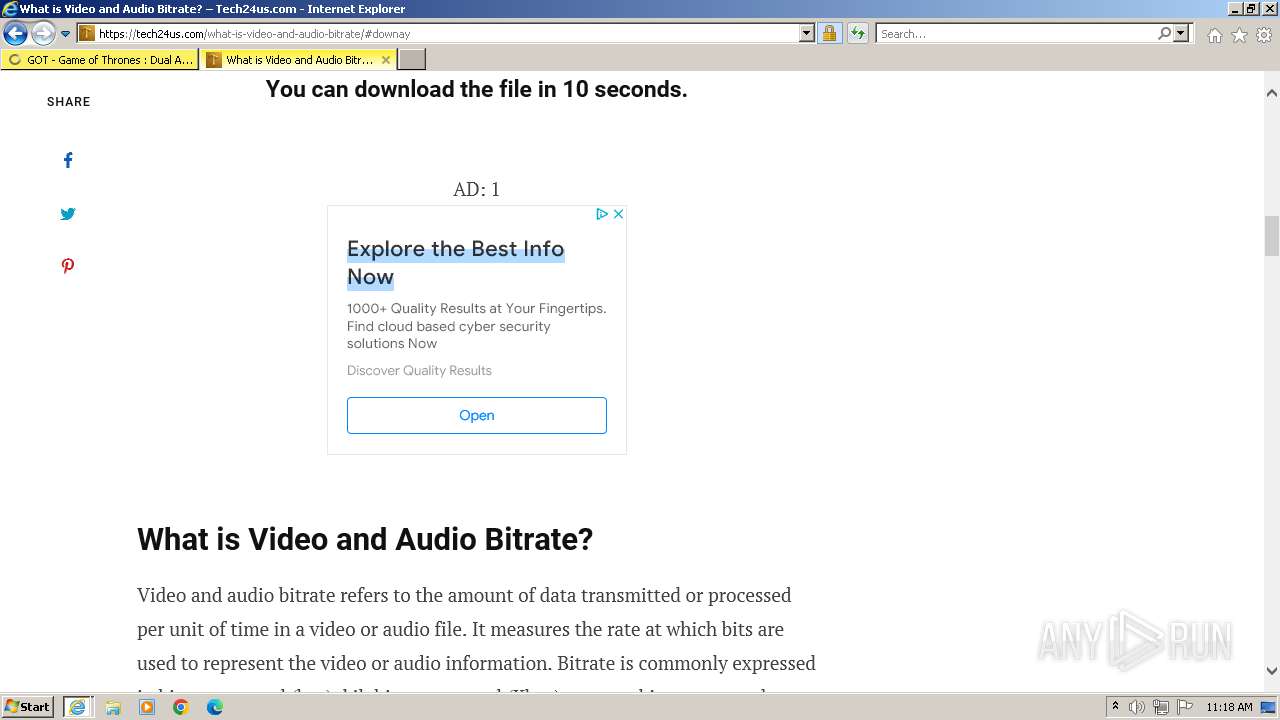Open the volume speaker tray icon
This screenshot has width=1280, height=720.
tap(1137, 707)
